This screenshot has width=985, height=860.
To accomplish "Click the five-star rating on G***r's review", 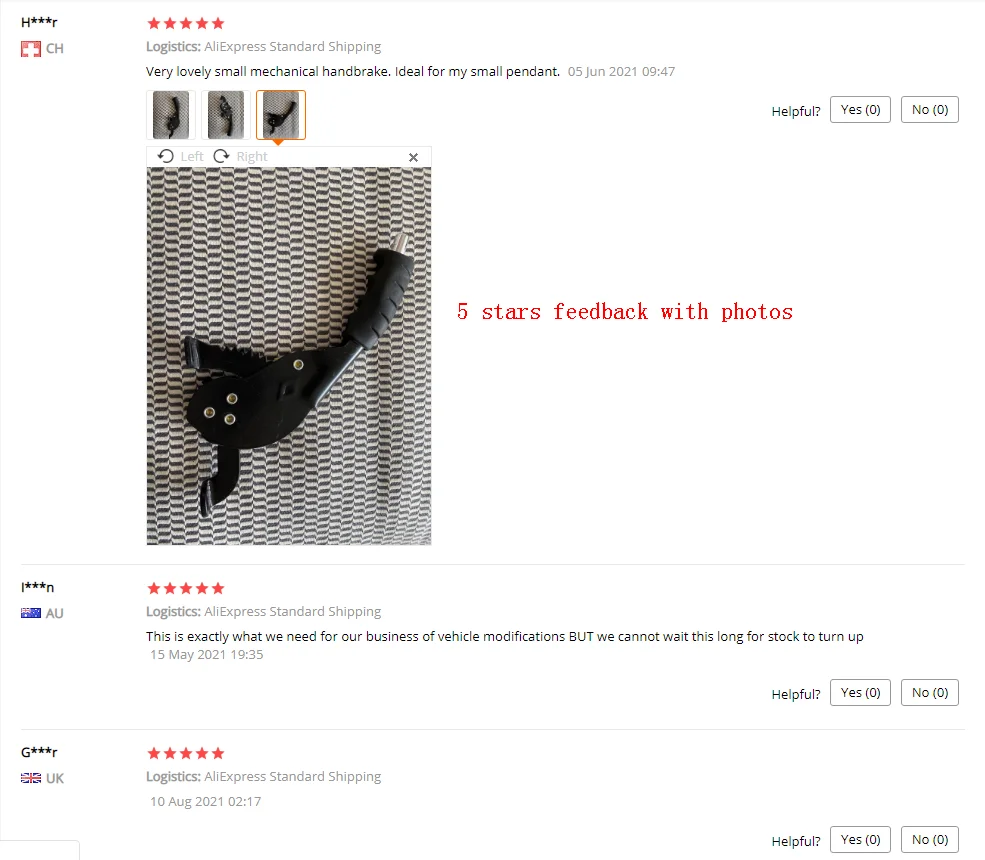I will coord(185,753).
